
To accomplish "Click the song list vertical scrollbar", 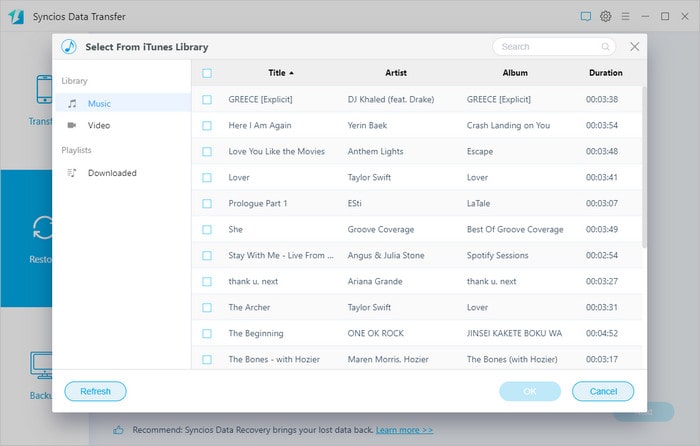I will tap(644, 167).
